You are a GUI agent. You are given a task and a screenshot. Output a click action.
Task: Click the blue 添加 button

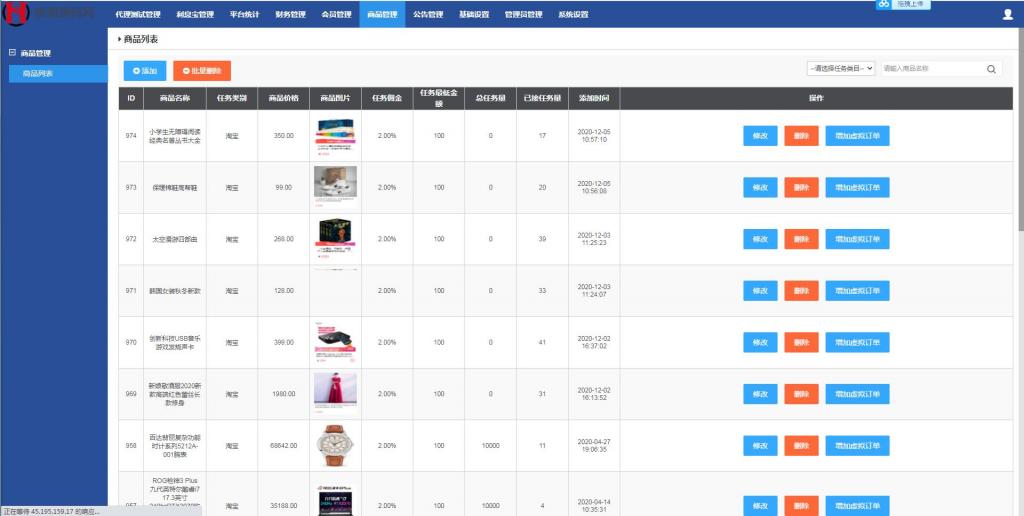[x=146, y=71]
